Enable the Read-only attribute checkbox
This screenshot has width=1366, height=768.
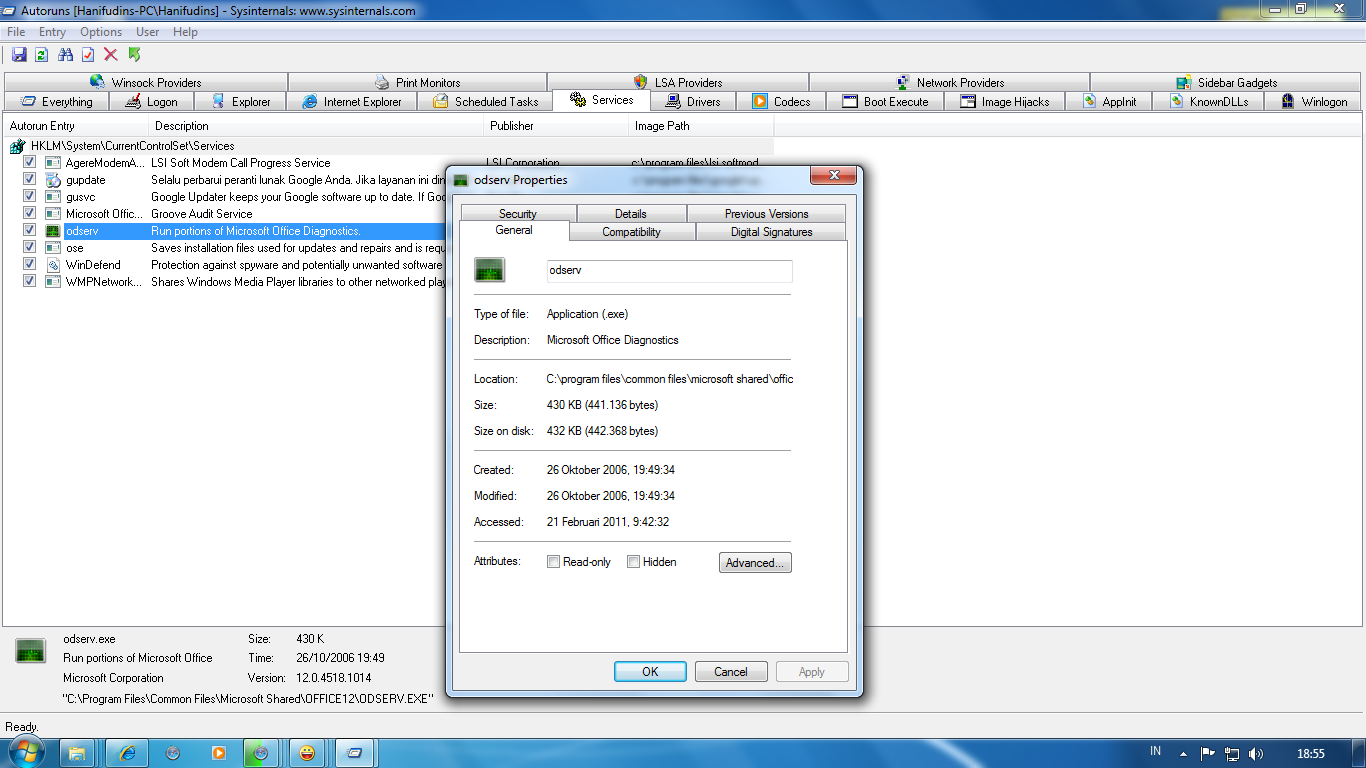tap(553, 561)
